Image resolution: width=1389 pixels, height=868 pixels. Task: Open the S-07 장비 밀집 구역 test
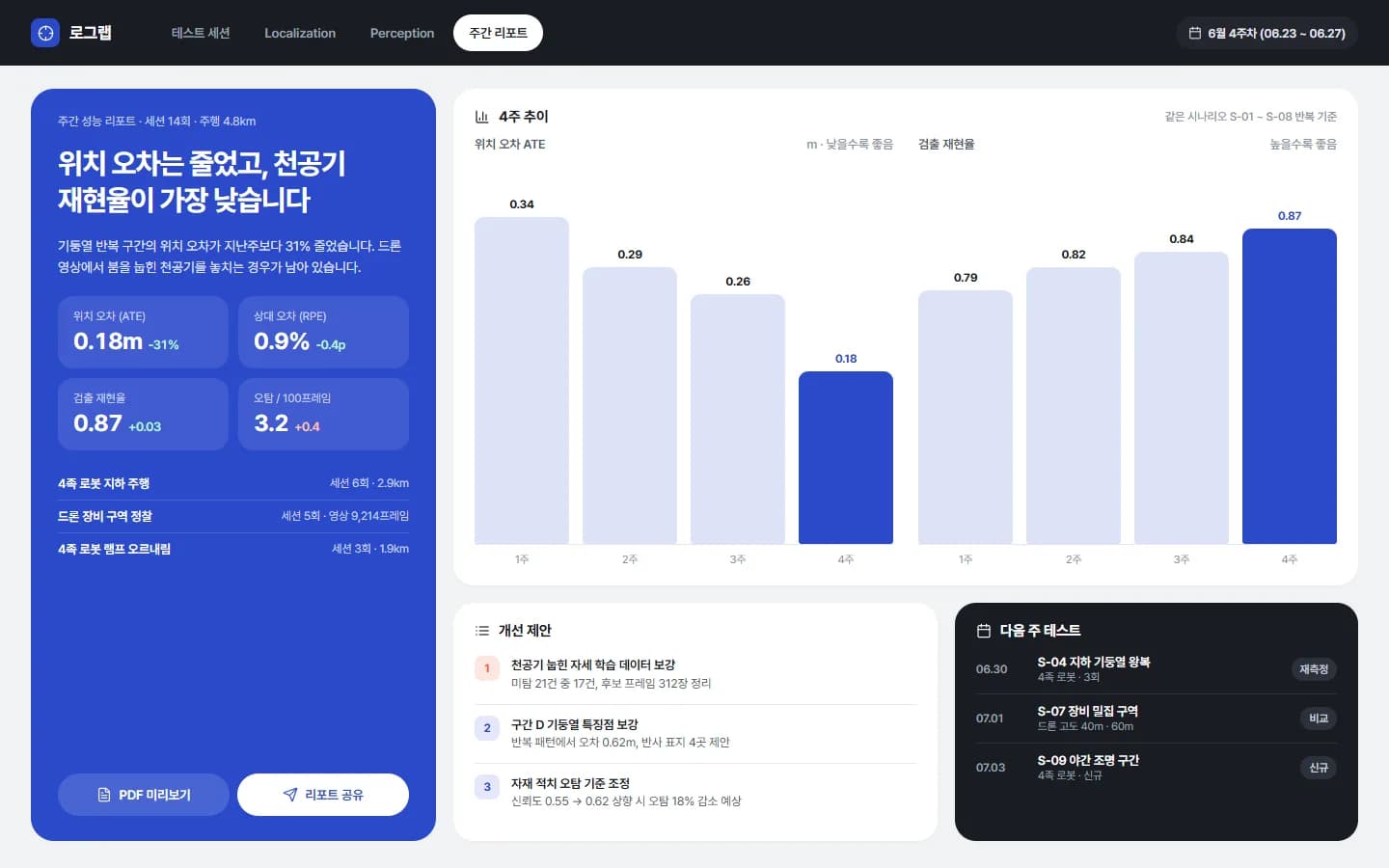pyautogui.click(x=1157, y=719)
